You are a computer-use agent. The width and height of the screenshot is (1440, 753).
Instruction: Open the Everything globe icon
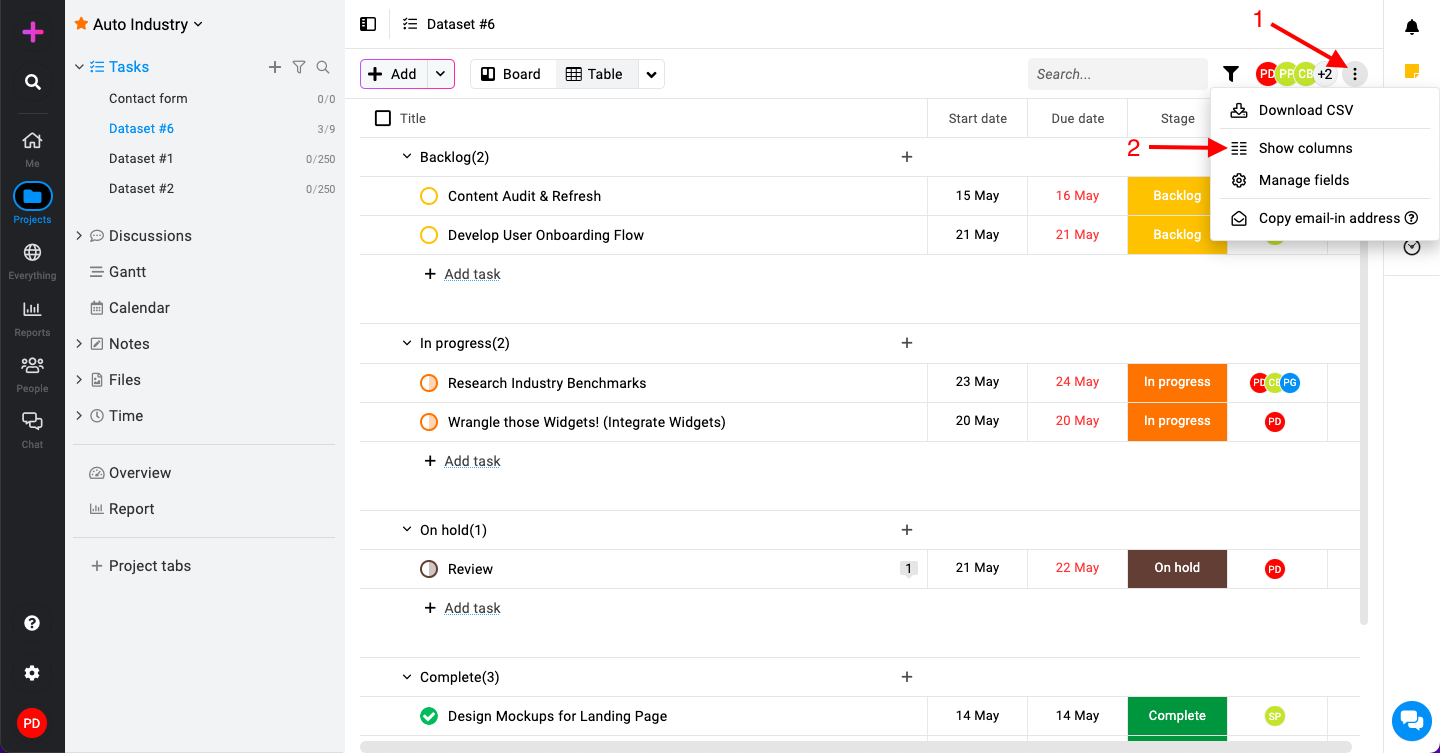(33, 253)
